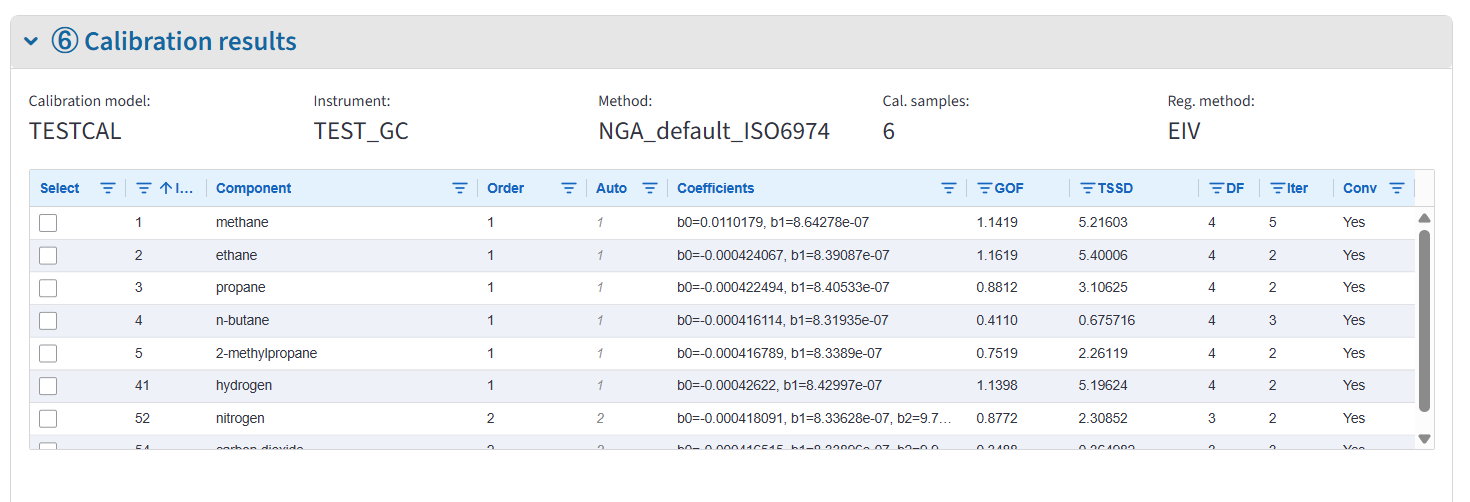Click the ascending sort arrow in index column

(166, 188)
